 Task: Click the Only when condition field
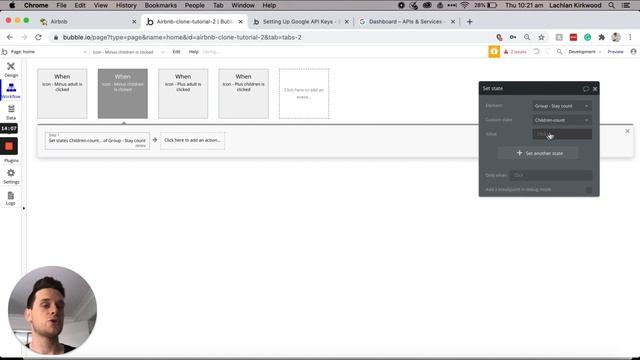(x=551, y=175)
